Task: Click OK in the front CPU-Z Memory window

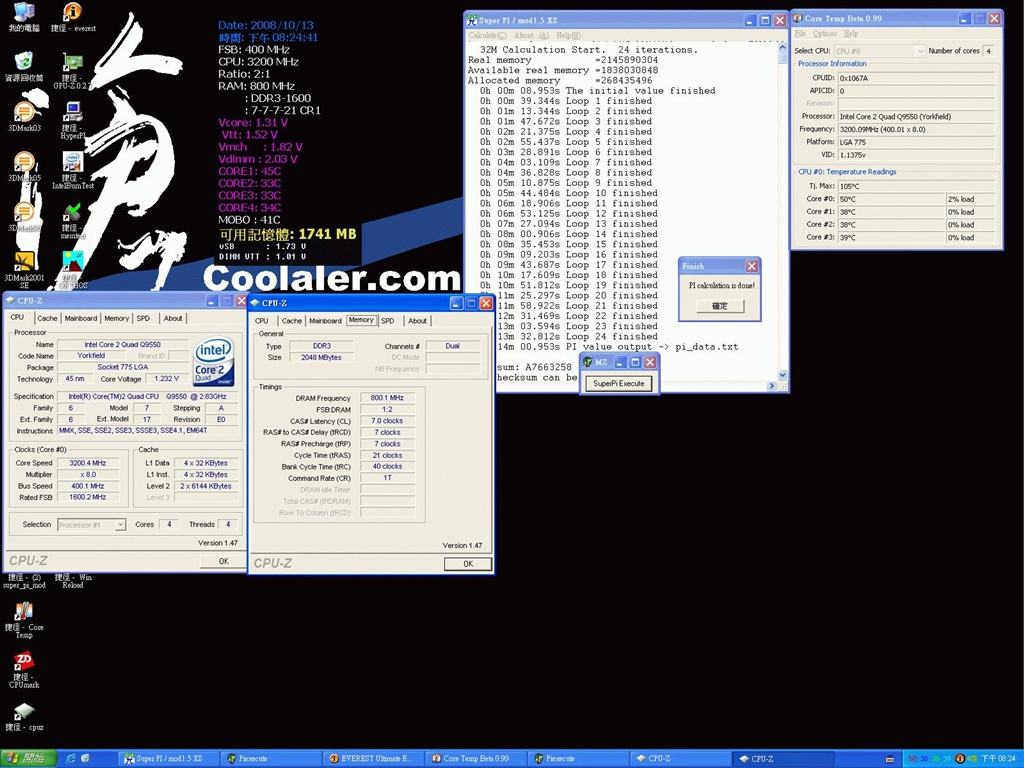Action: point(468,564)
